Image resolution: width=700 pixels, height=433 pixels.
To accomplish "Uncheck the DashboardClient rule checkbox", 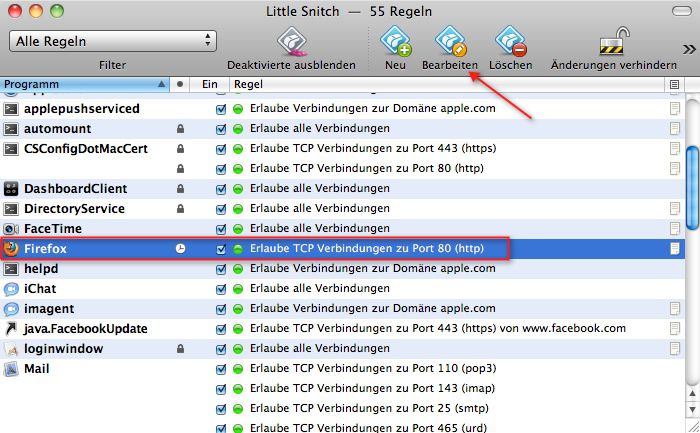I will pyautogui.click(x=221, y=189).
